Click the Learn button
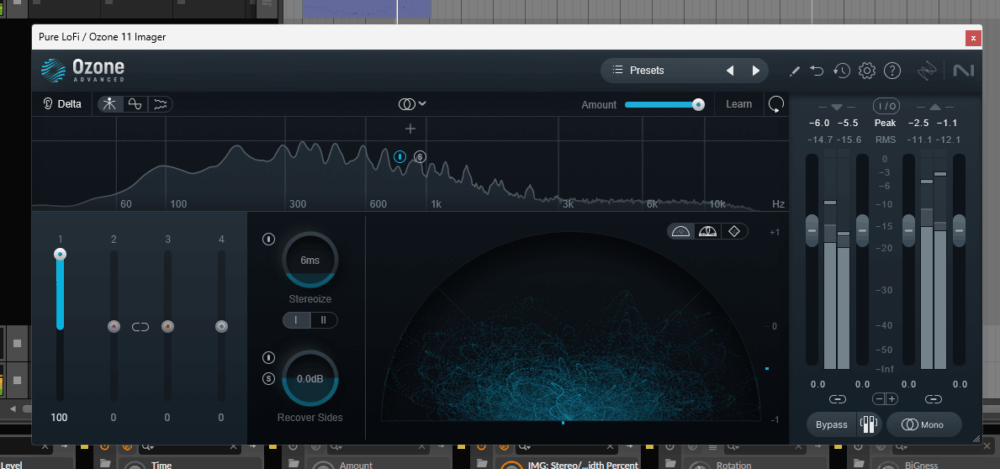The height and width of the screenshot is (469, 1000). [x=739, y=104]
